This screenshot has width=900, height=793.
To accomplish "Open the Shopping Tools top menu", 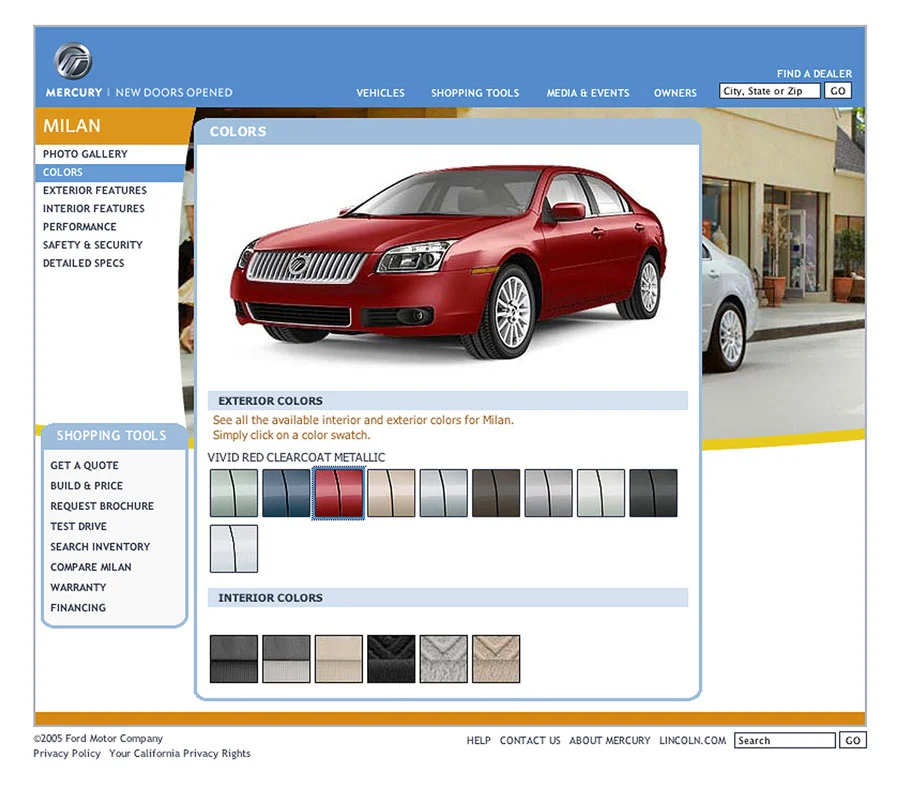I will tap(475, 93).
